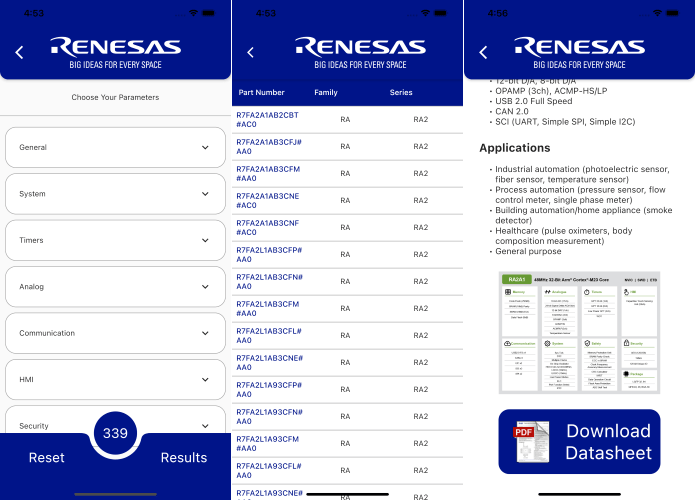Open part R7FA2A1AB3CNE#AC0
This screenshot has width=695, height=500.
268,201
